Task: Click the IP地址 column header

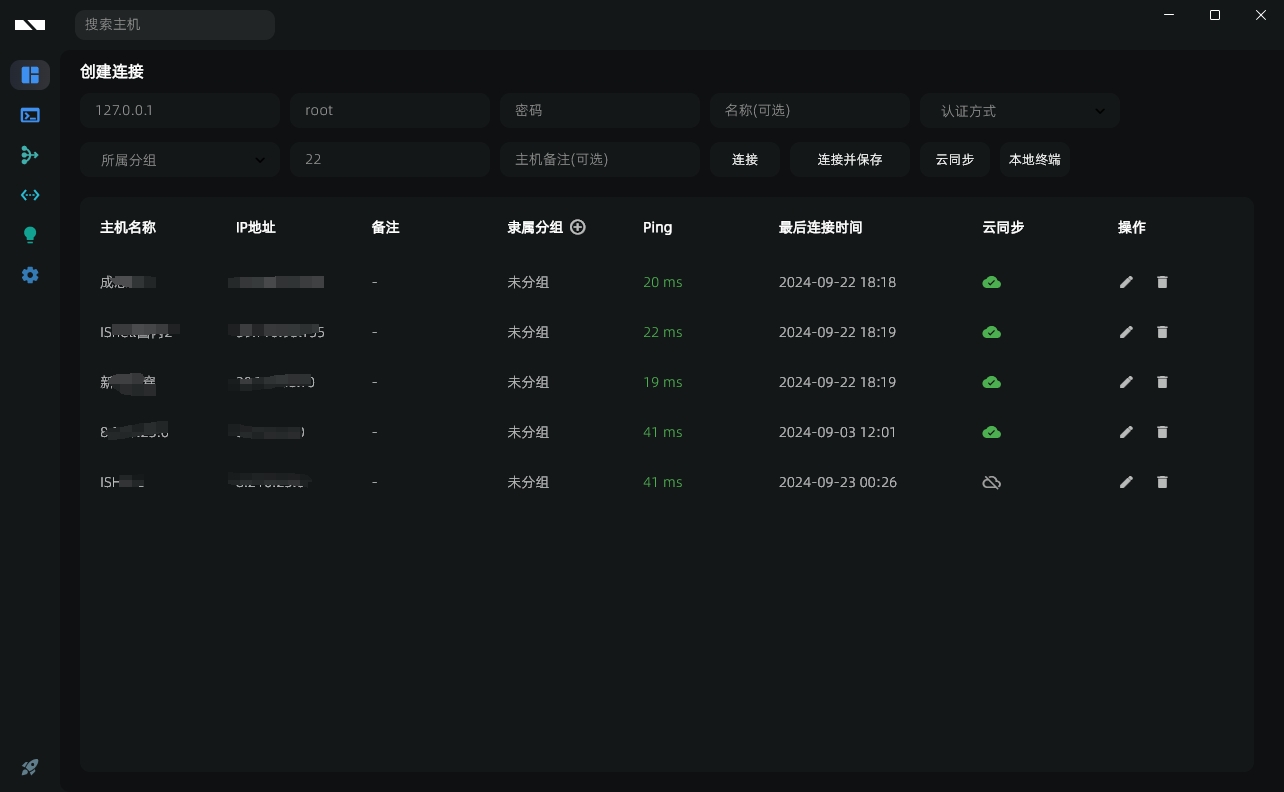Action: coord(256,227)
